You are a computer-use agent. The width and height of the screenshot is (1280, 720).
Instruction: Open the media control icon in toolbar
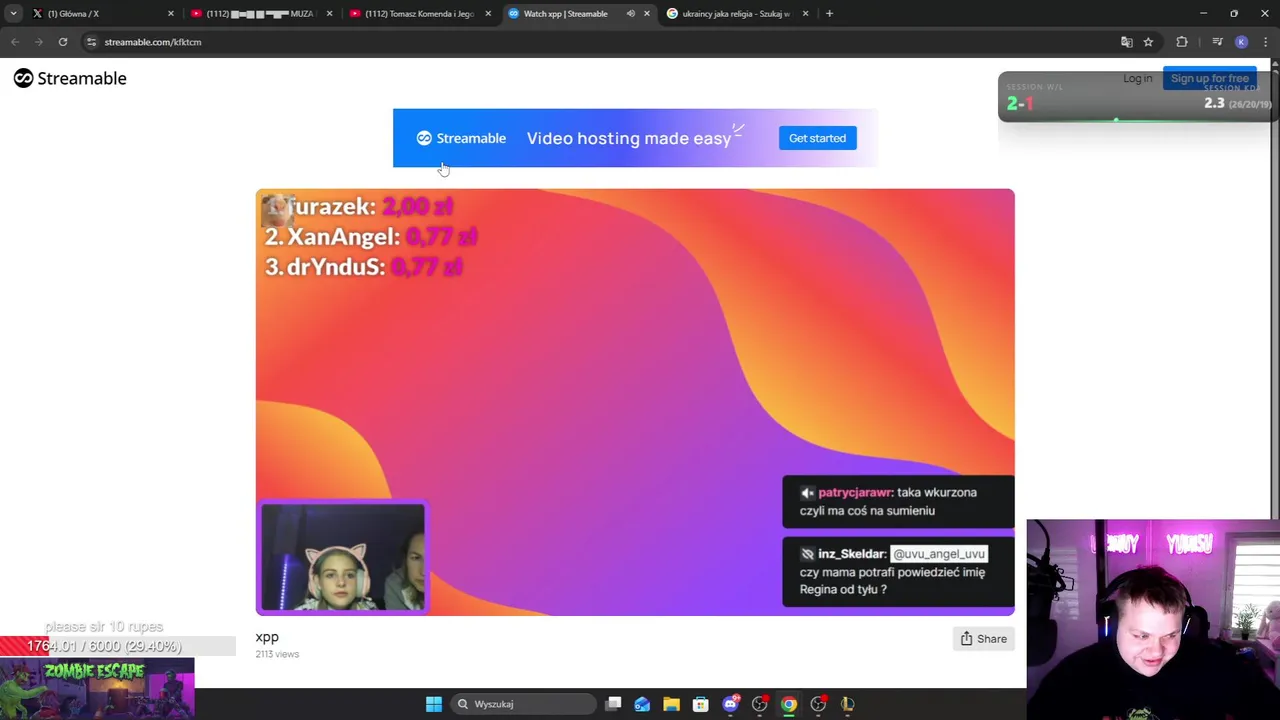pyautogui.click(x=1217, y=42)
